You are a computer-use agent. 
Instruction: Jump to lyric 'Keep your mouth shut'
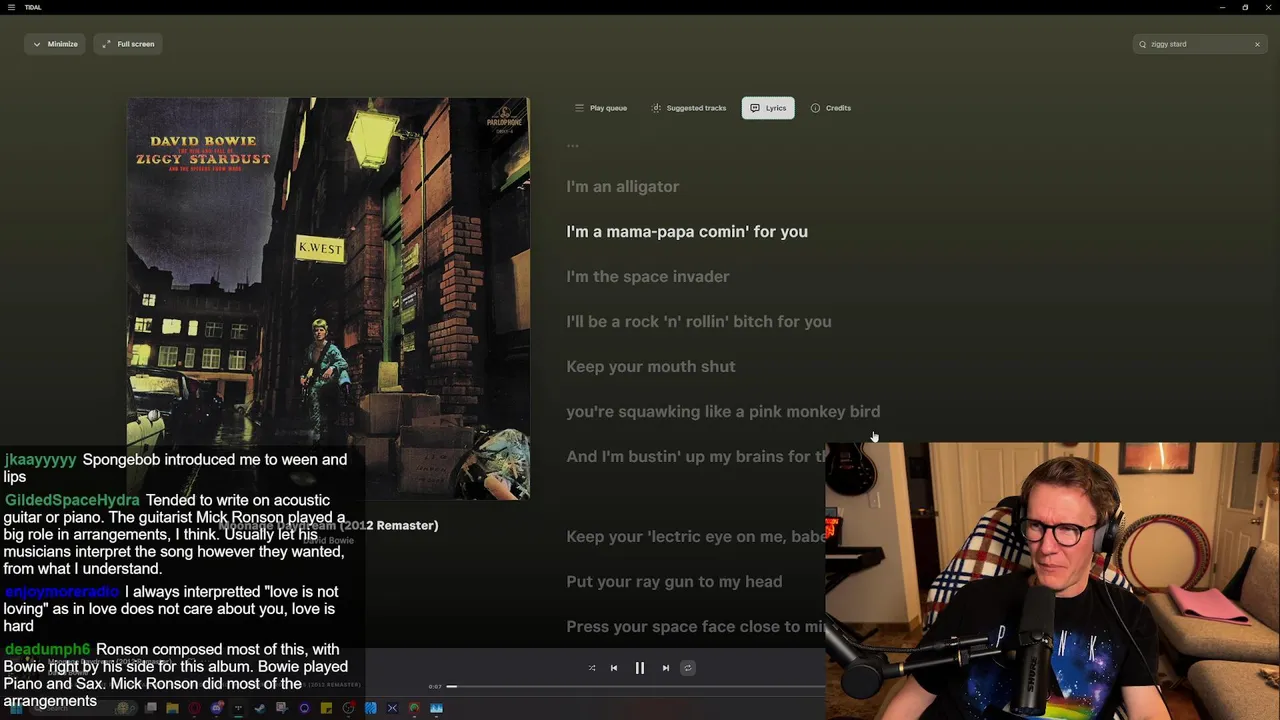[x=651, y=367]
